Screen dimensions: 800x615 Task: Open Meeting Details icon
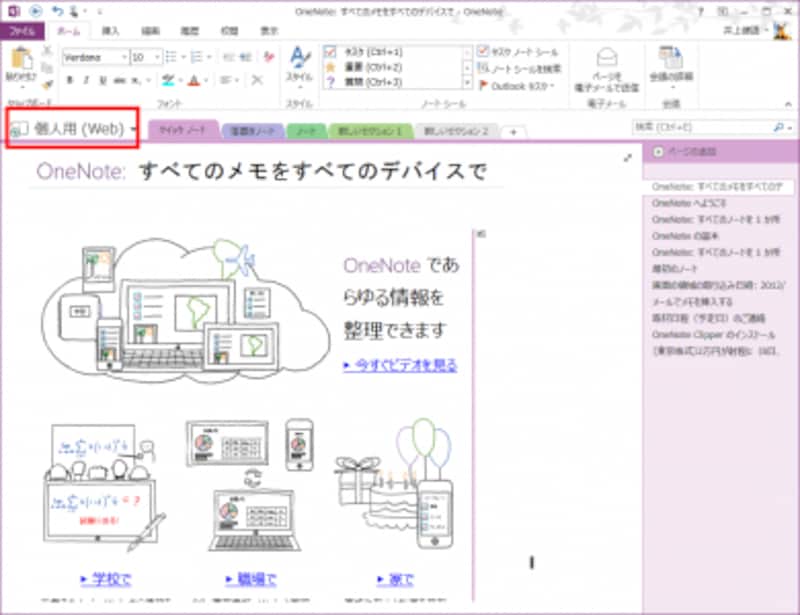point(670,58)
